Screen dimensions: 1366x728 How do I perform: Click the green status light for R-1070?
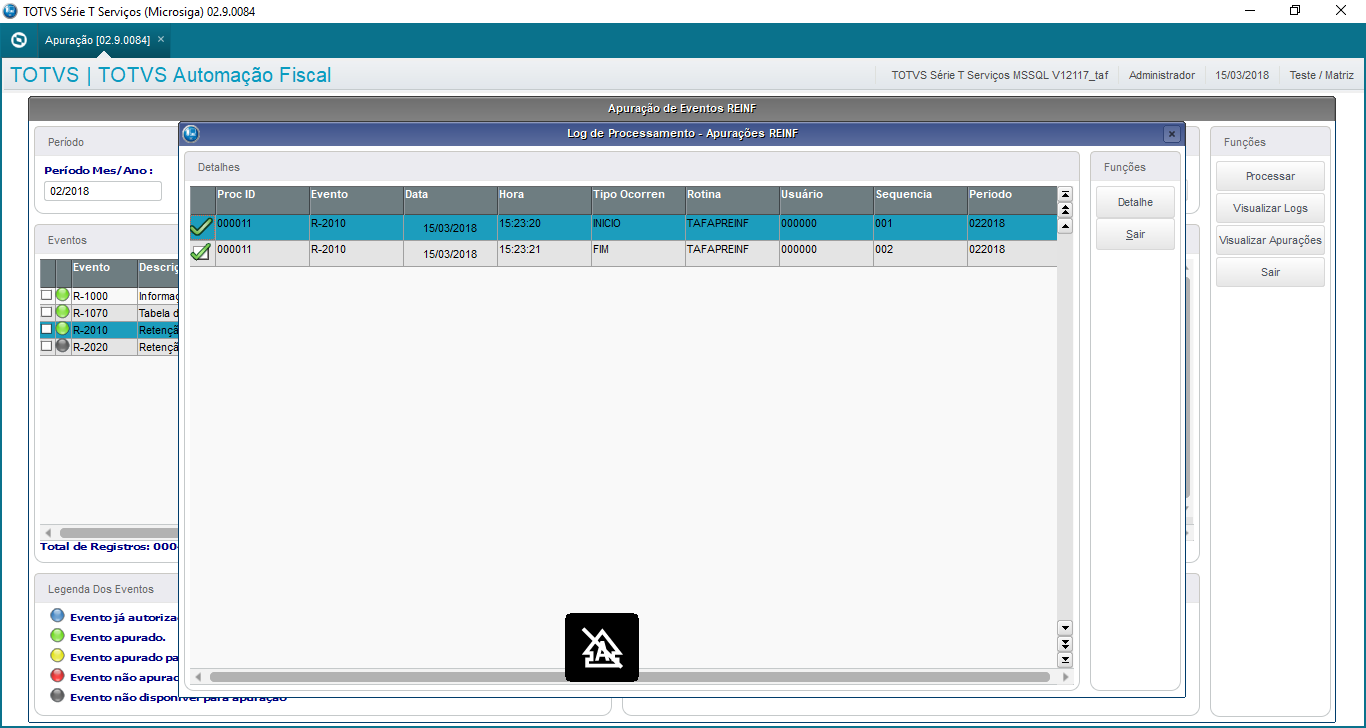[x=62, y=312]
